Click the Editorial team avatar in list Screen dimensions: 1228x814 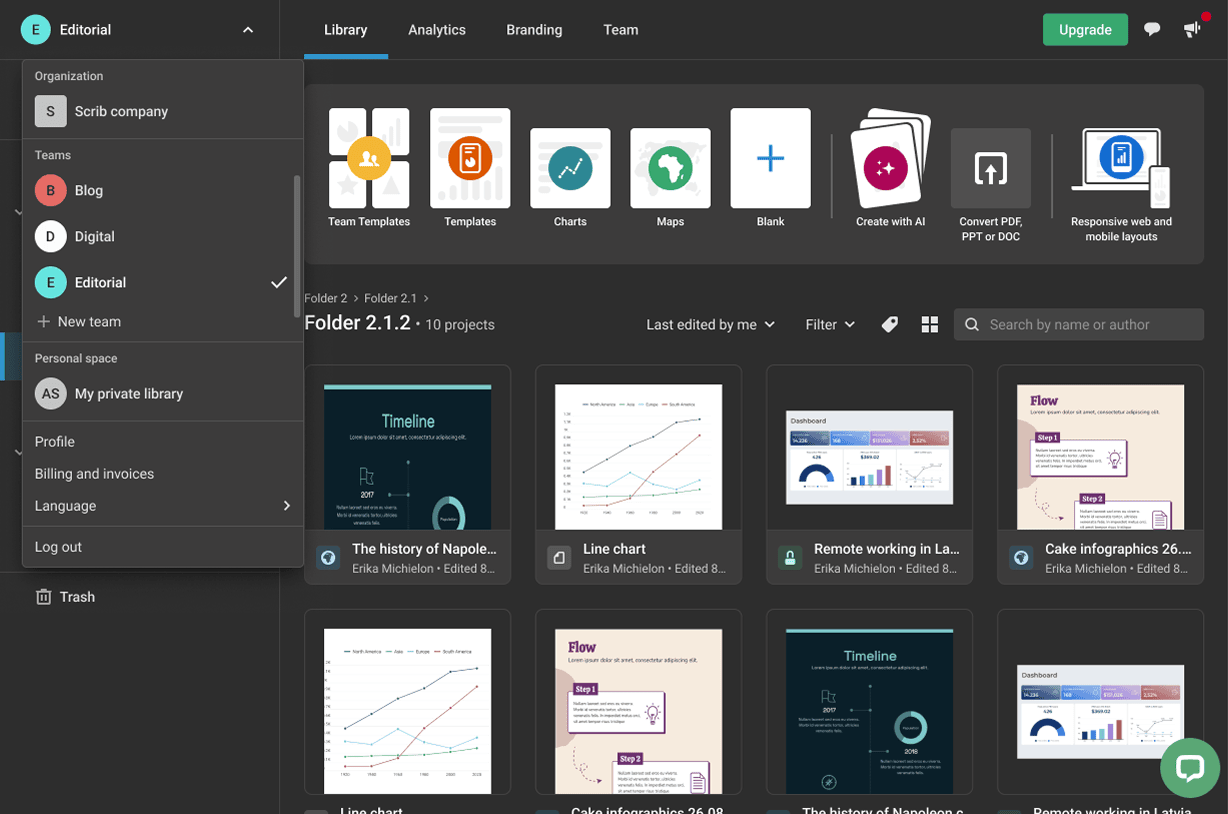pyautogui.click(x=51, y=282)
